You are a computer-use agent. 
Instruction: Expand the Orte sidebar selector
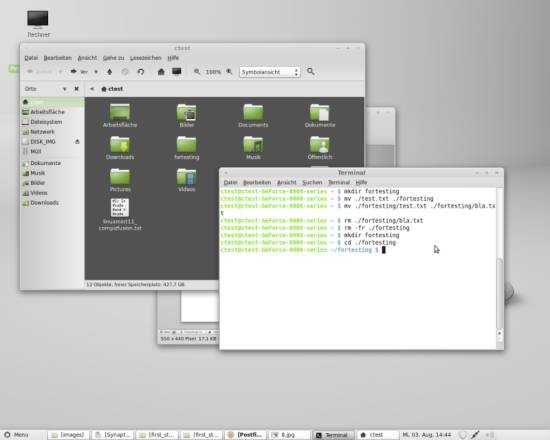pos(65,89)
